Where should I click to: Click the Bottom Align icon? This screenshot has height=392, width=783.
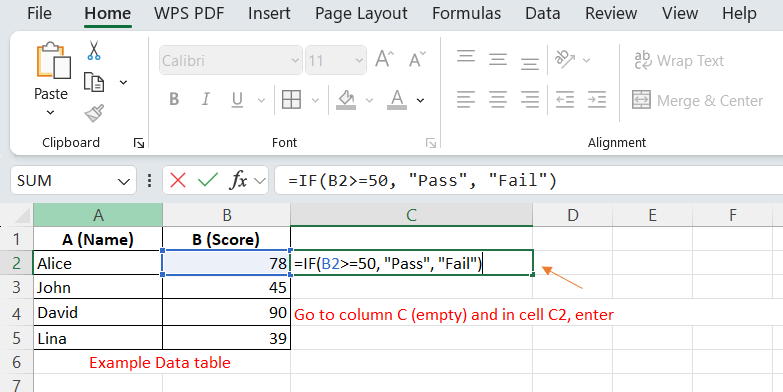tap(530, 63)
